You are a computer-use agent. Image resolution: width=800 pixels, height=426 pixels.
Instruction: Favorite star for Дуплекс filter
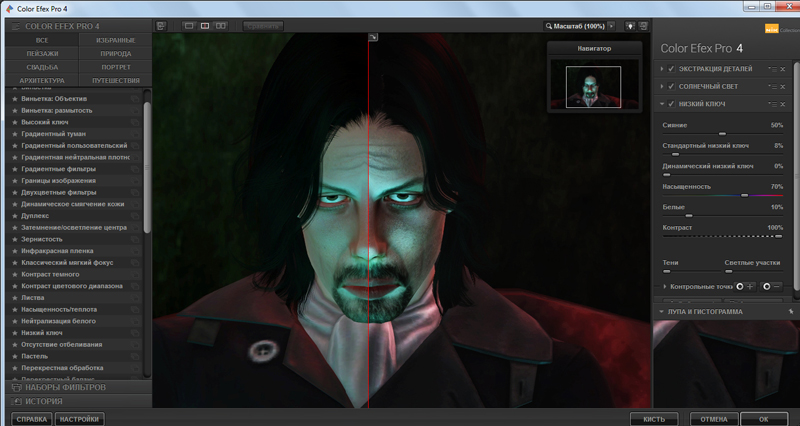[x=15, y=216]
